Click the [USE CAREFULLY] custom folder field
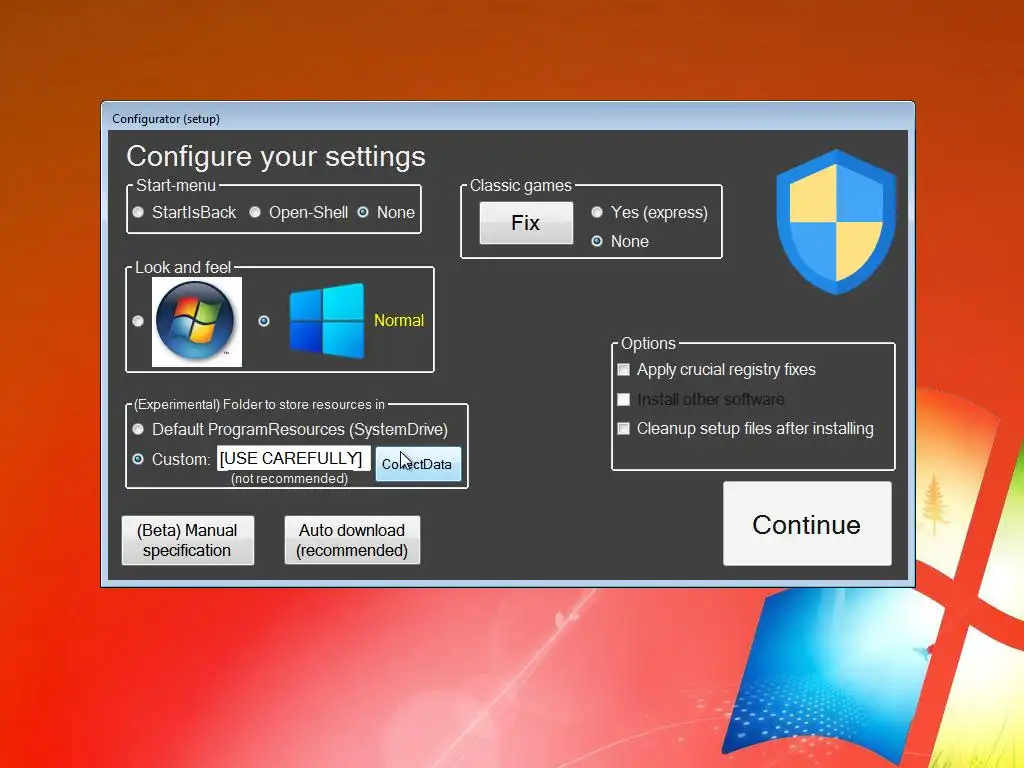Viewport: 1024px width, 768px height. pos(294,458)
